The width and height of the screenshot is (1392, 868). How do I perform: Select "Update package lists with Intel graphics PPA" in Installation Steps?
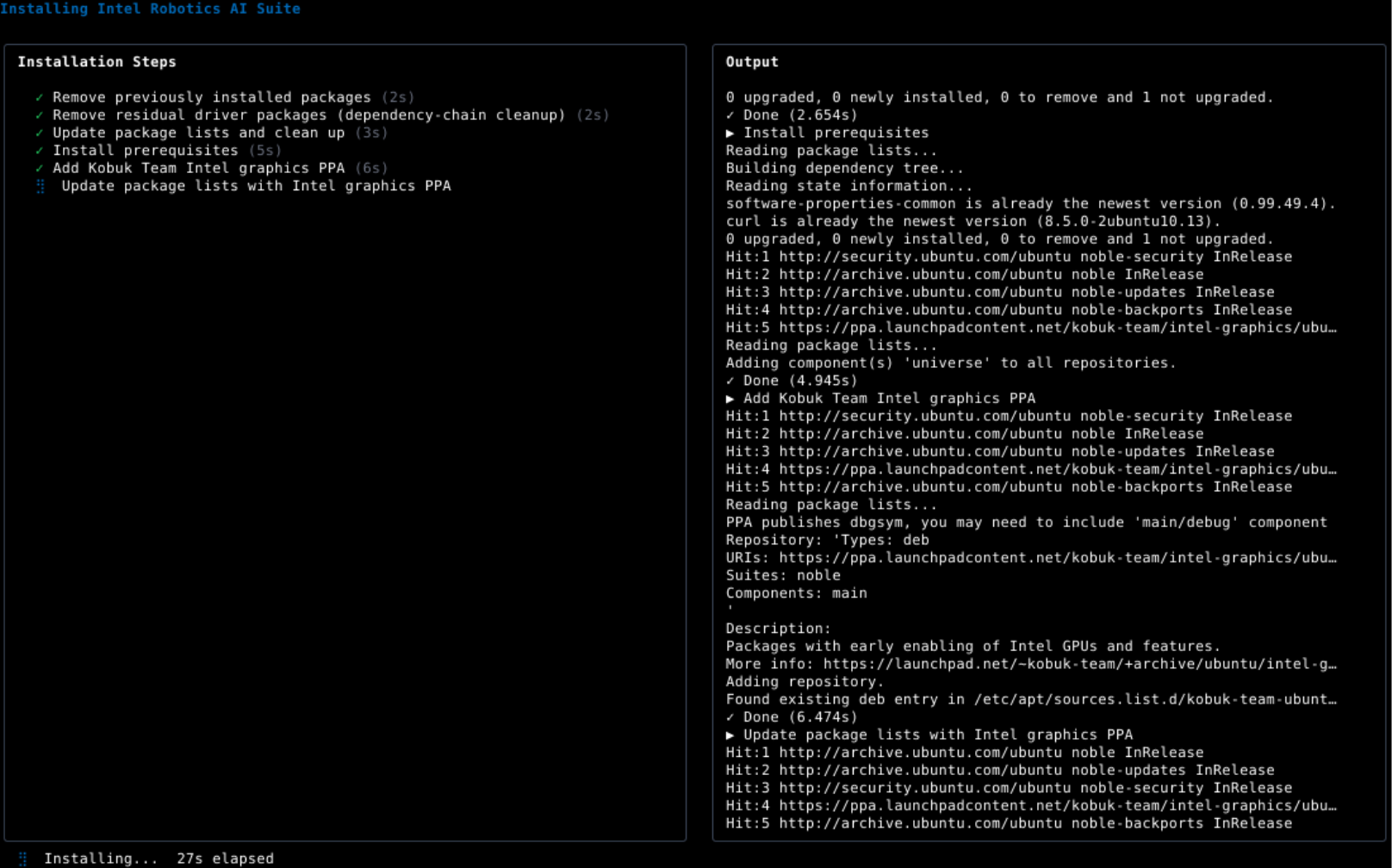pos(257,186)
